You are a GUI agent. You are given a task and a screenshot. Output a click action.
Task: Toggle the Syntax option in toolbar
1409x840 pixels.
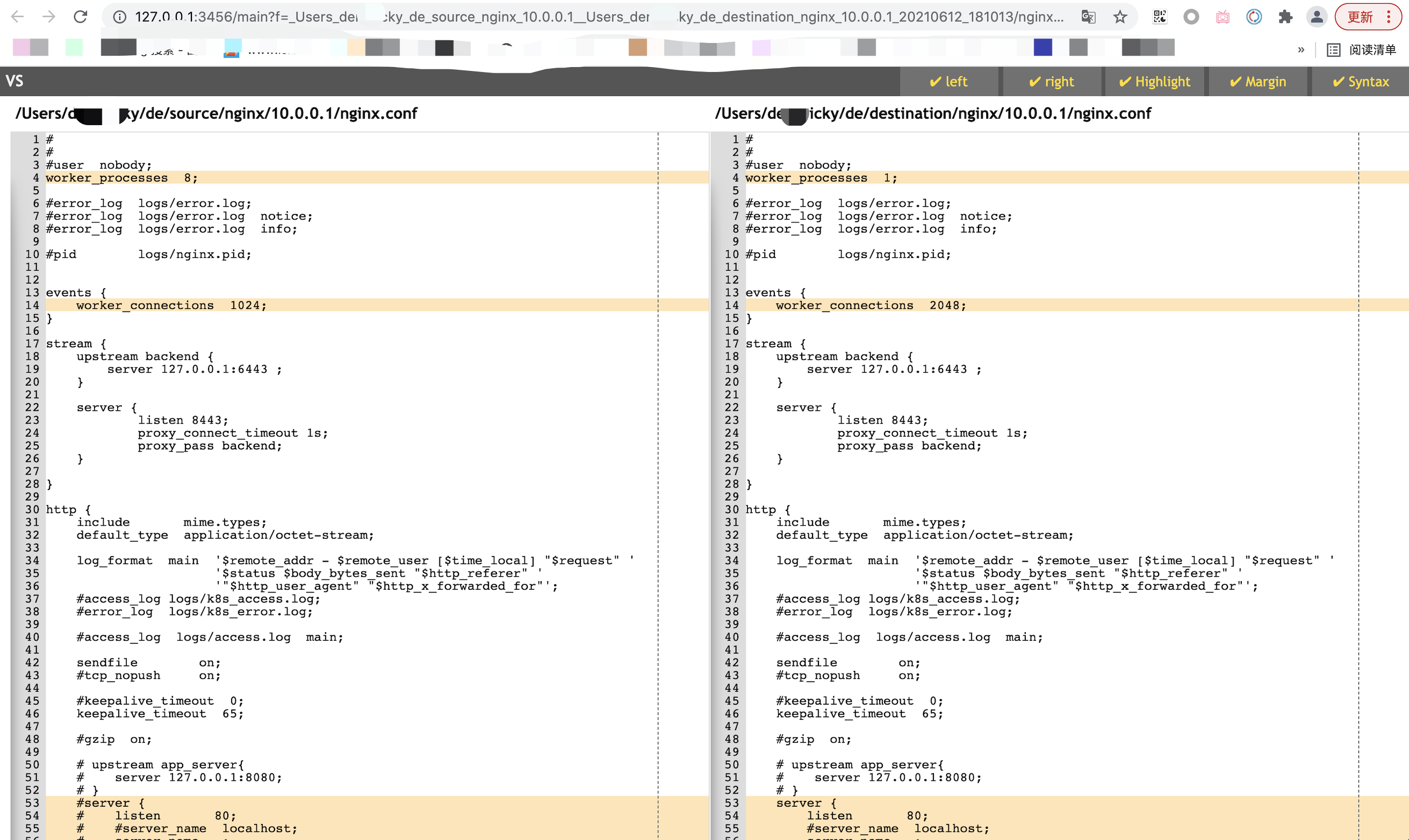click(1360, 82)
